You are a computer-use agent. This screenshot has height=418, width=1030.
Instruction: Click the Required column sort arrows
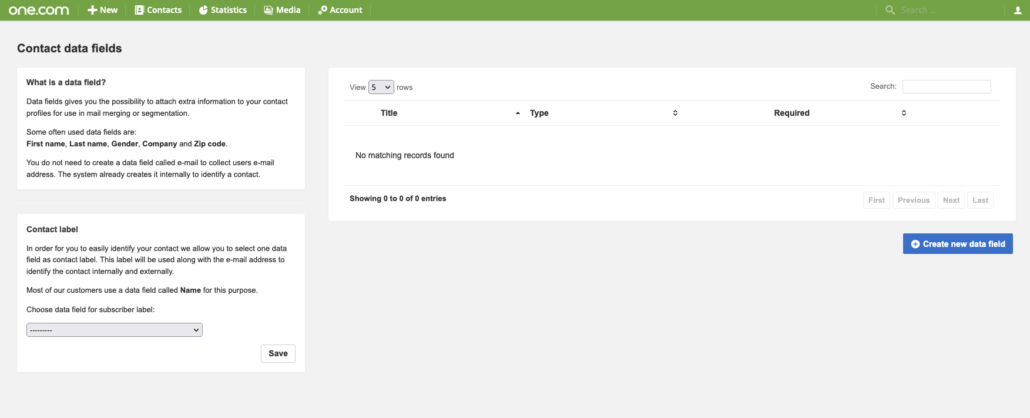tap(904, 113)
